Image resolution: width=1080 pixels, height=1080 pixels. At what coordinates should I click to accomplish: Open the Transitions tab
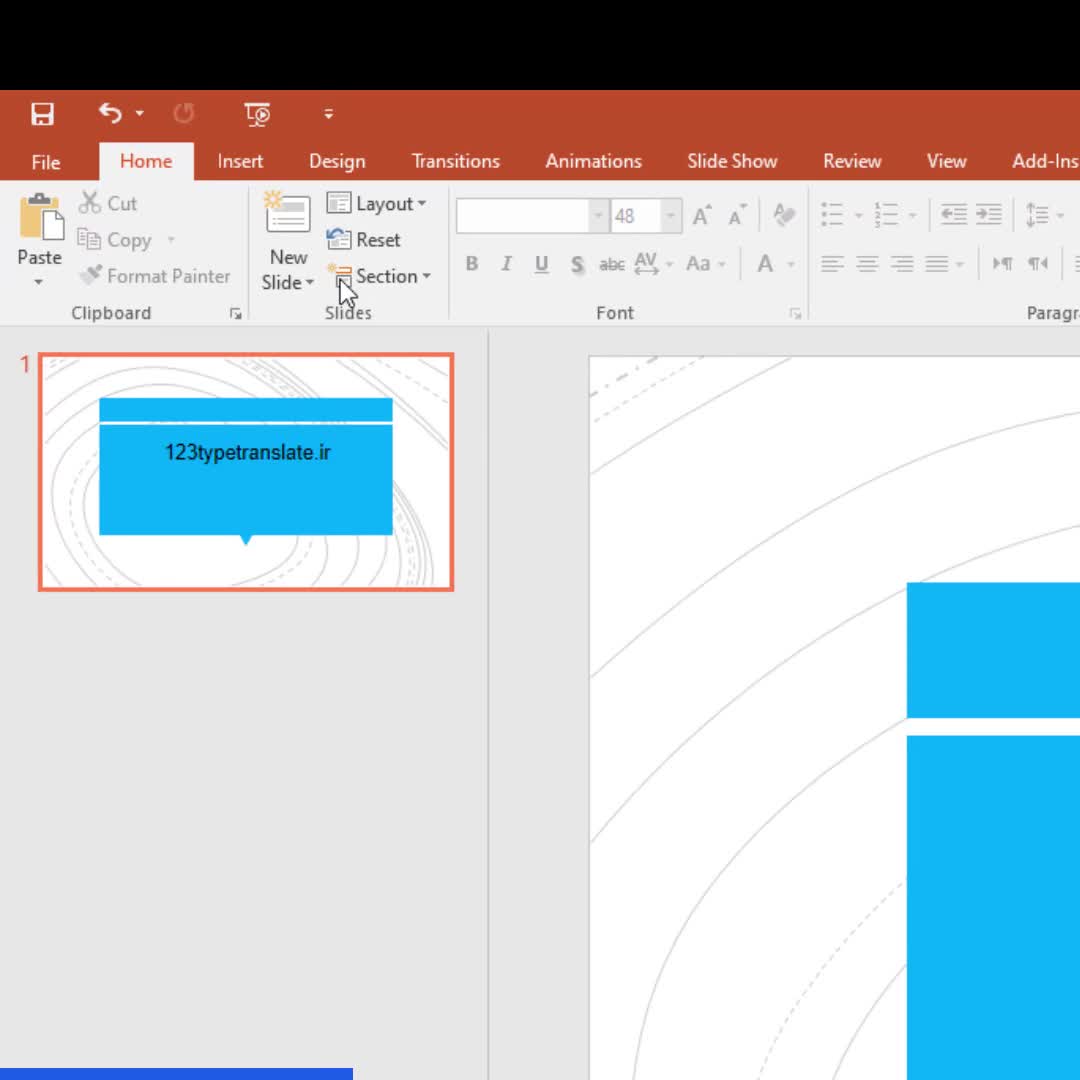point(455,161)
